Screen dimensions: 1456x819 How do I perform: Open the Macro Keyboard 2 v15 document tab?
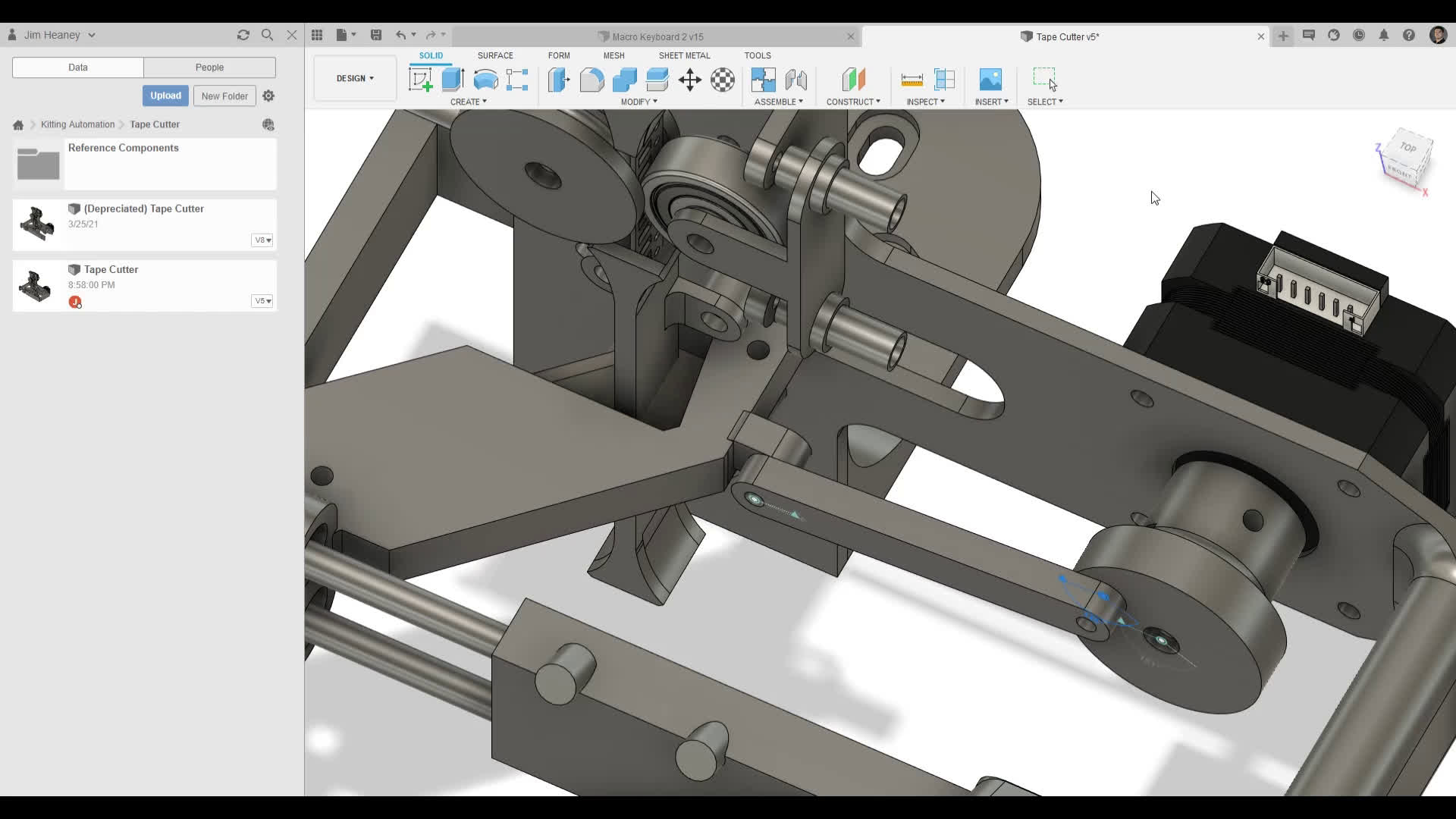point(652,36)
